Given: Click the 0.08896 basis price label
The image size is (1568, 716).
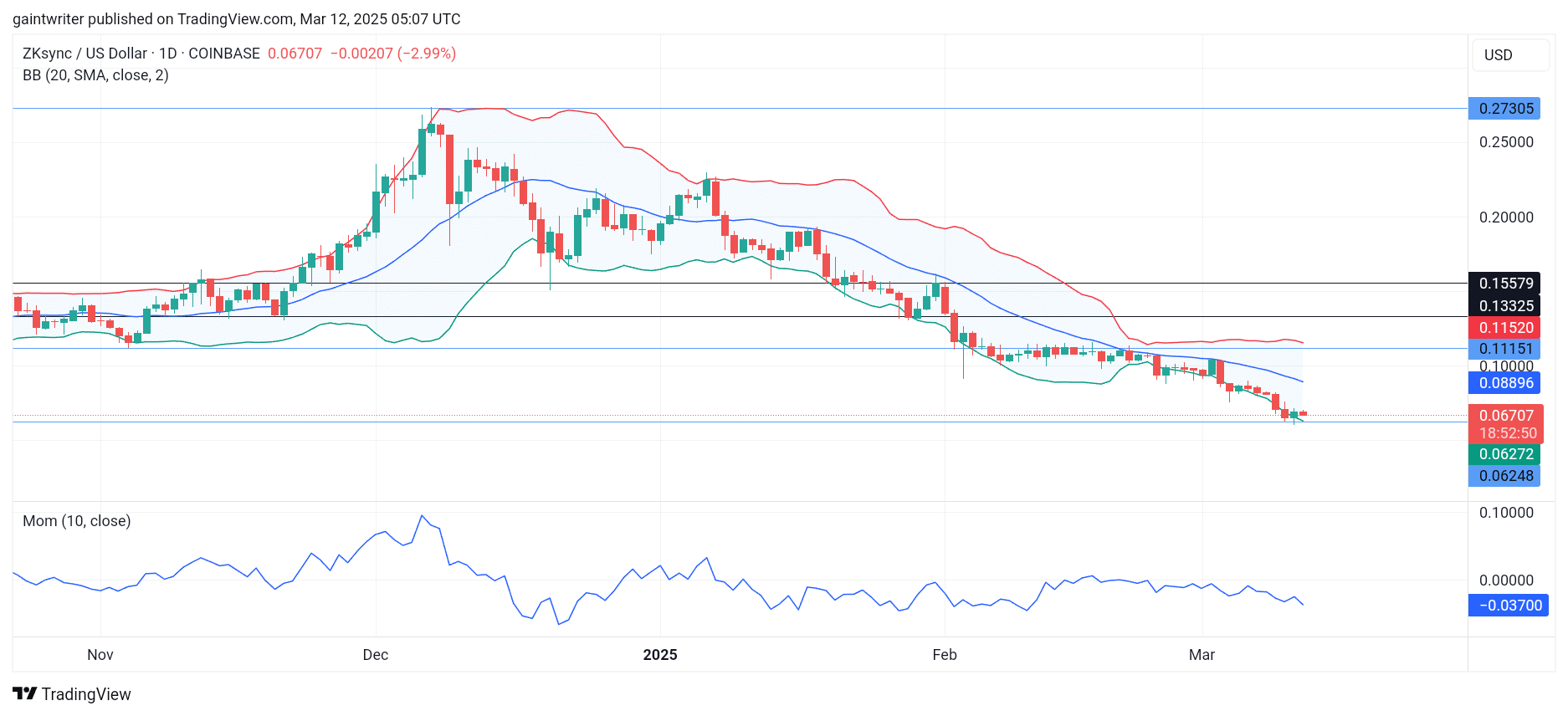Looking at the screenshot, I should [1504, 383].
